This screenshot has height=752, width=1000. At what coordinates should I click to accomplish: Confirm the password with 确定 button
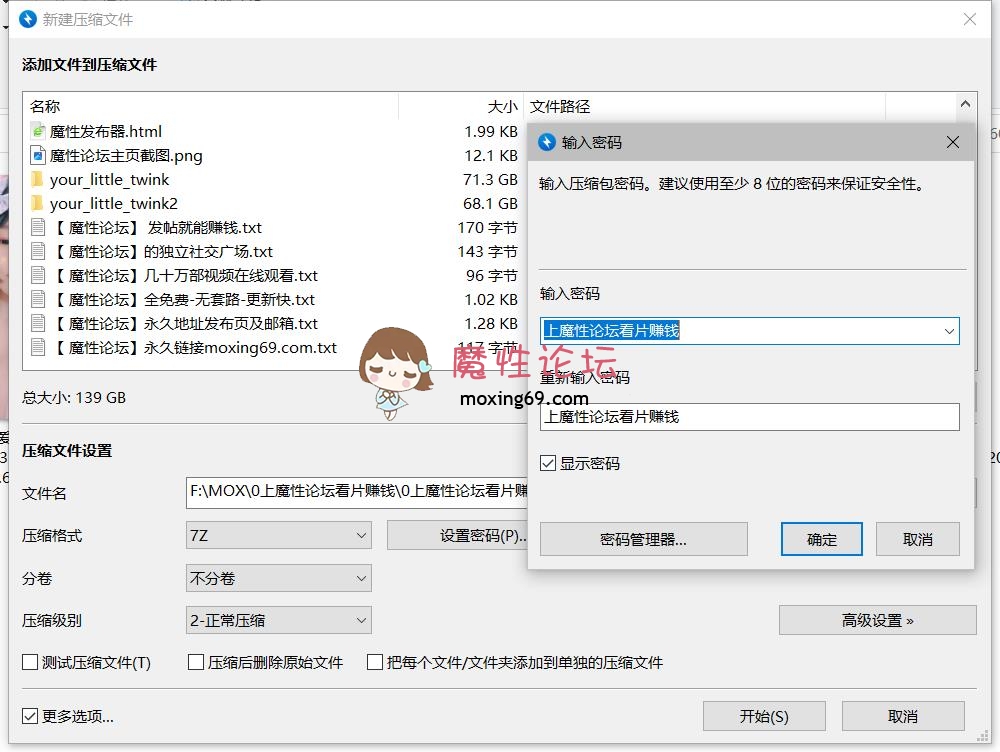point(821,539)
